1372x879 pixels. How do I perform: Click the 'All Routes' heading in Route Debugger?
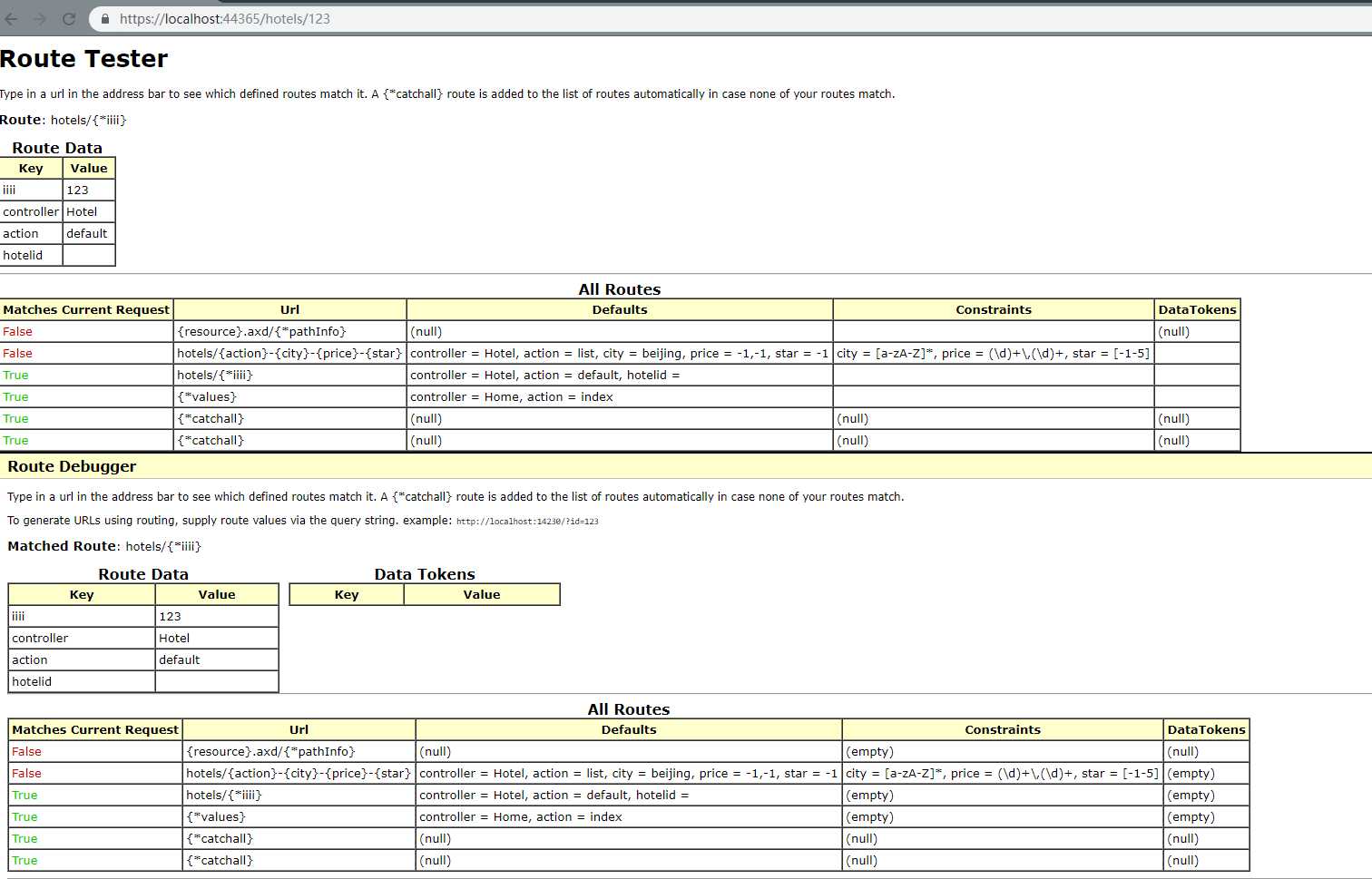coord(629,709)
